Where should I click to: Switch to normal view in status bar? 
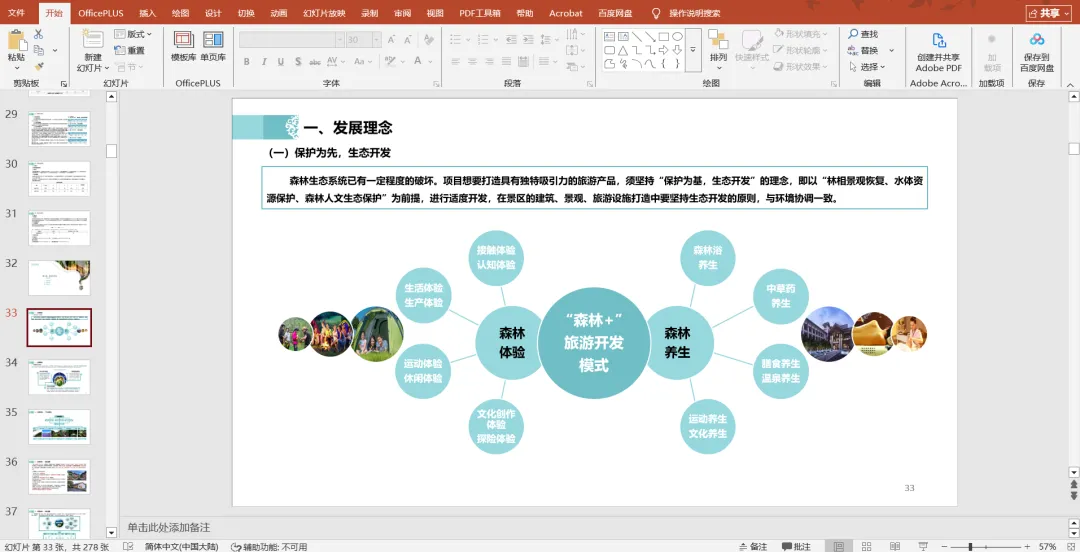pyautogui.click(x=839, y=546)
